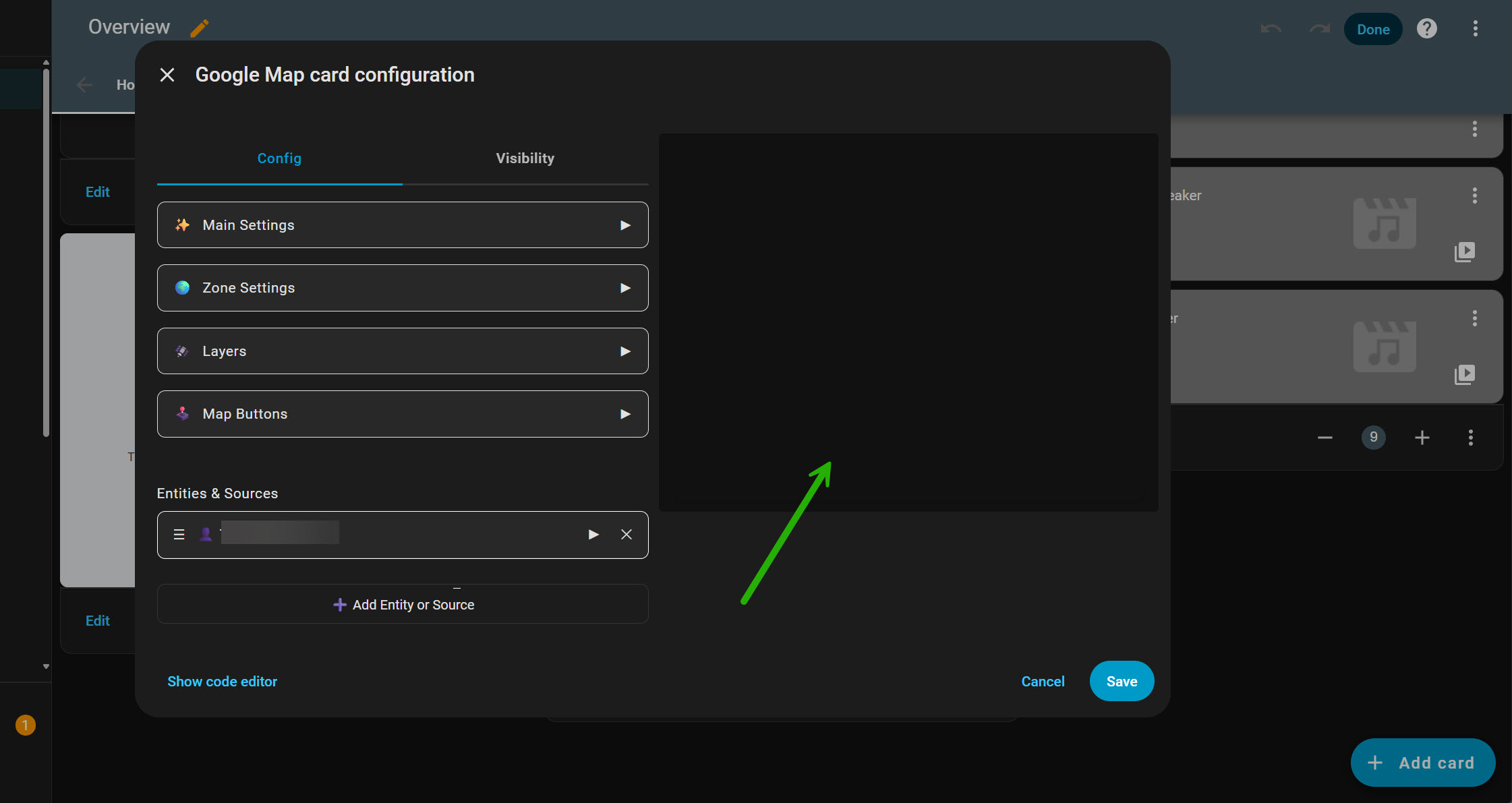Select the Config tab
Viewport: 1512px width, 803px height.
279,158
